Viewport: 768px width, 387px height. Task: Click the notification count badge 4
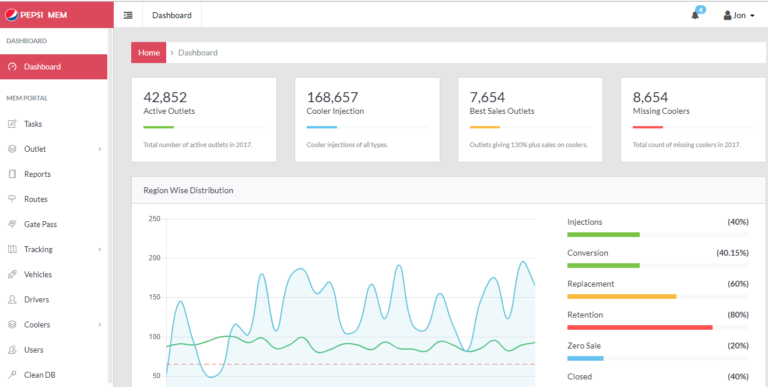coord(701,9)
